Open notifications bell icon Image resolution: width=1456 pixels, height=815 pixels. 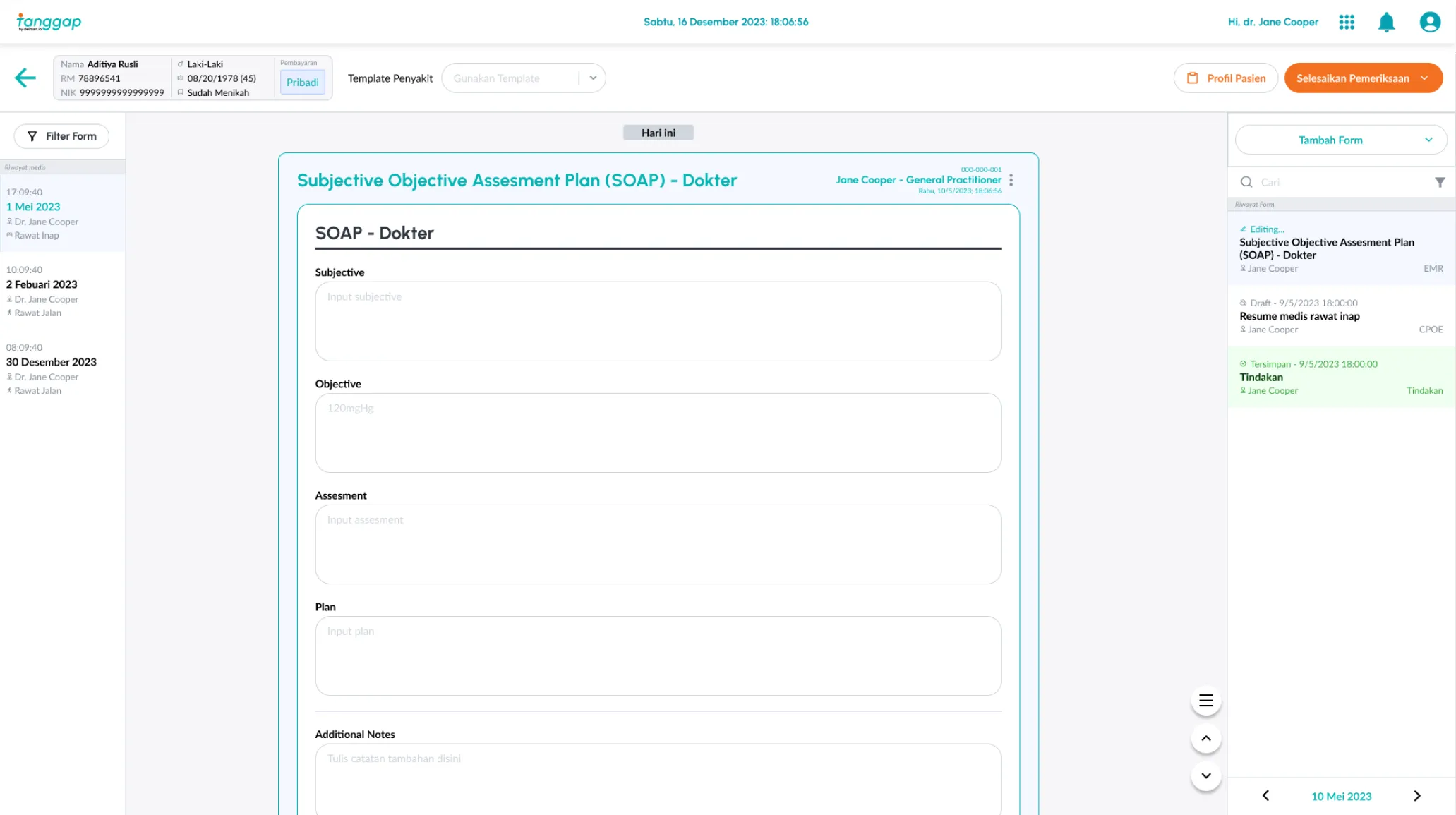[1386, 23]
